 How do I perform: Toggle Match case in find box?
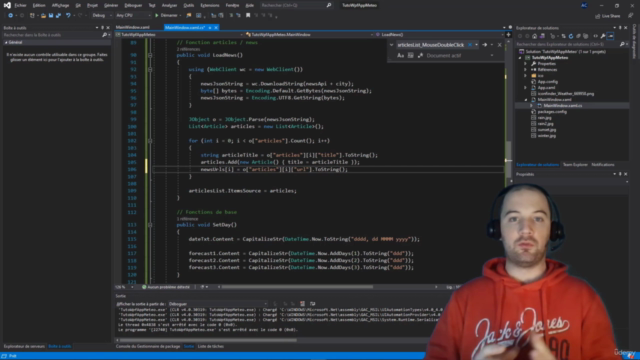400,56
